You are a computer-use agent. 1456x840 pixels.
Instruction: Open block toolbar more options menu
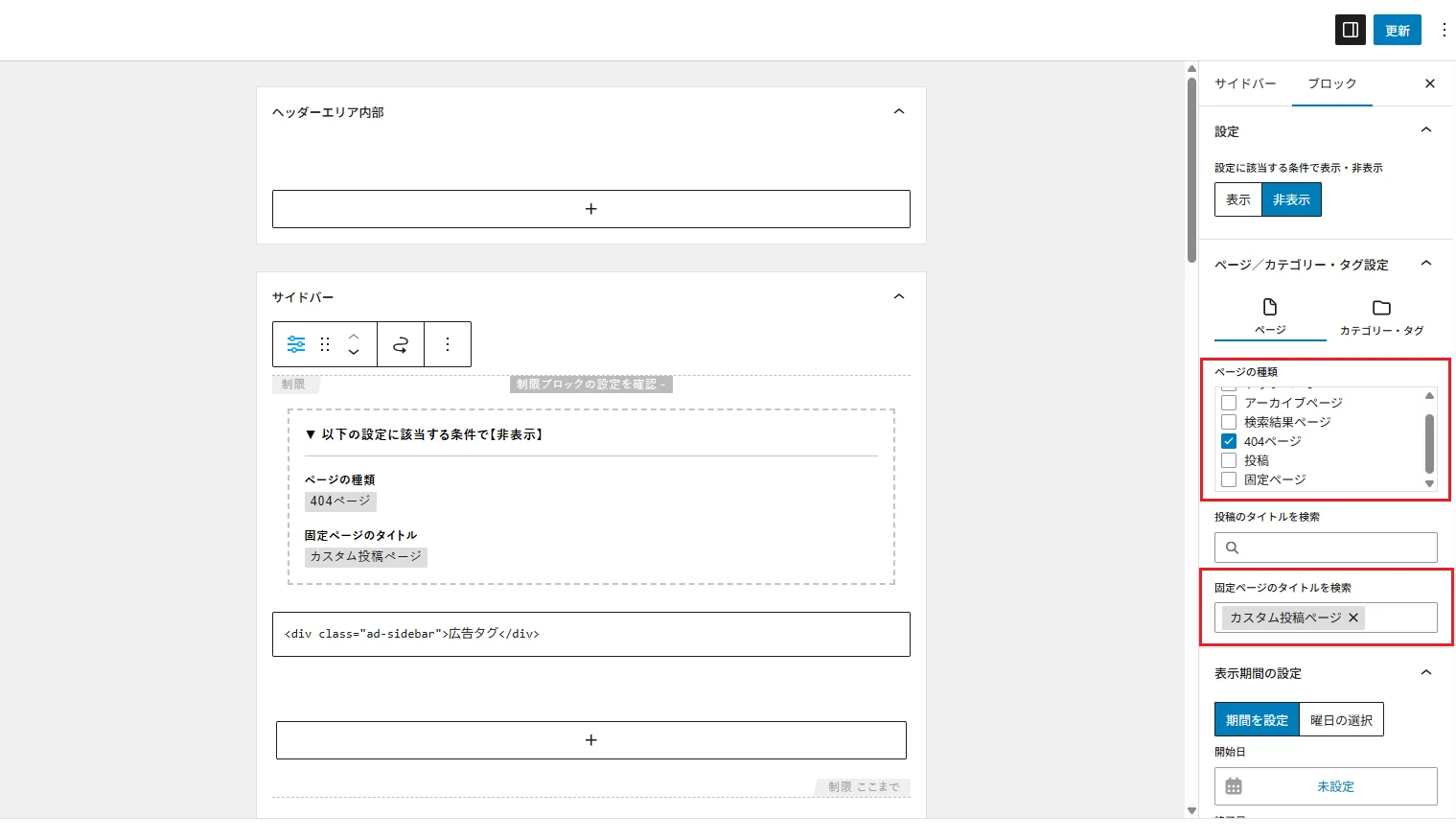448,344
